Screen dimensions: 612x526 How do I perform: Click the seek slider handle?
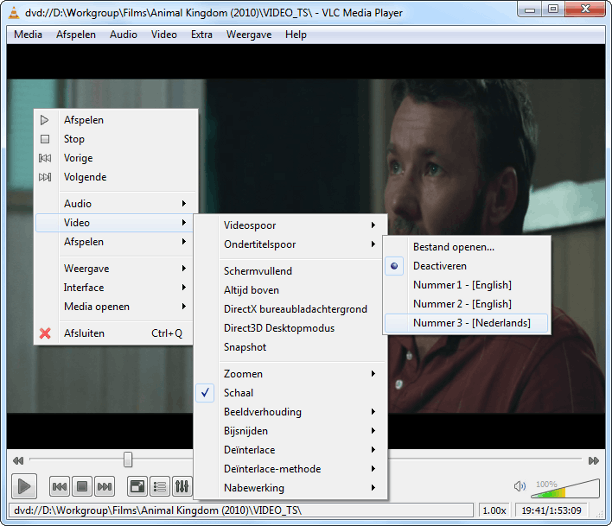tap(128, 460)
